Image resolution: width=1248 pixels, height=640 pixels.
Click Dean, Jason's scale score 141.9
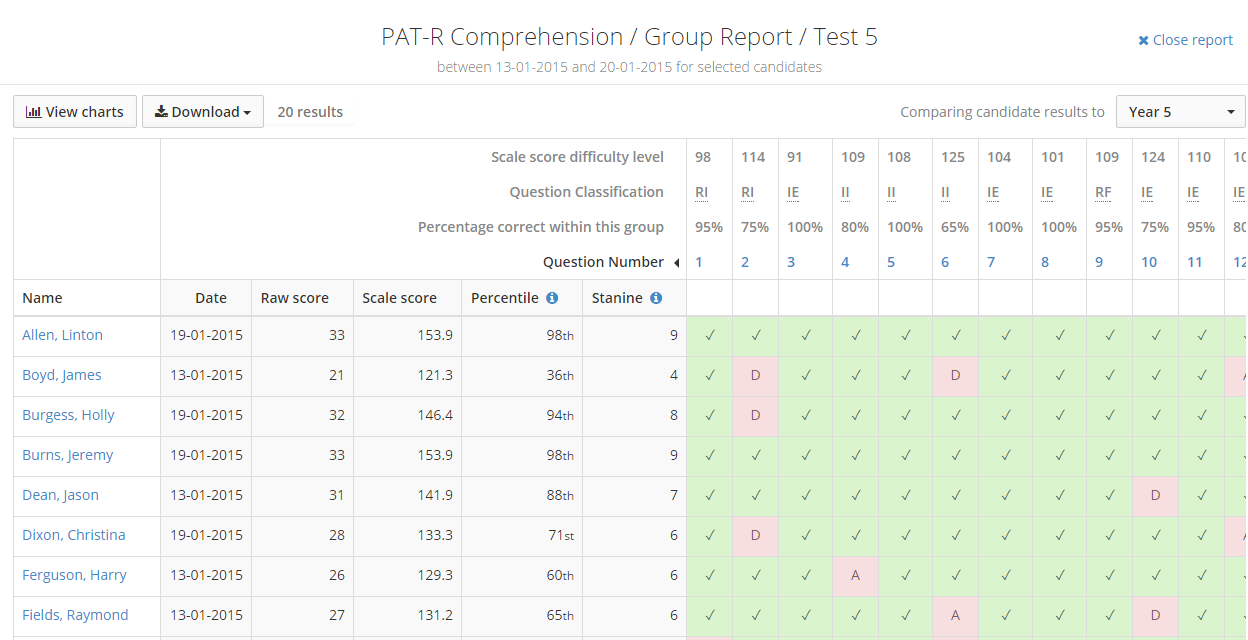[435, 495]
